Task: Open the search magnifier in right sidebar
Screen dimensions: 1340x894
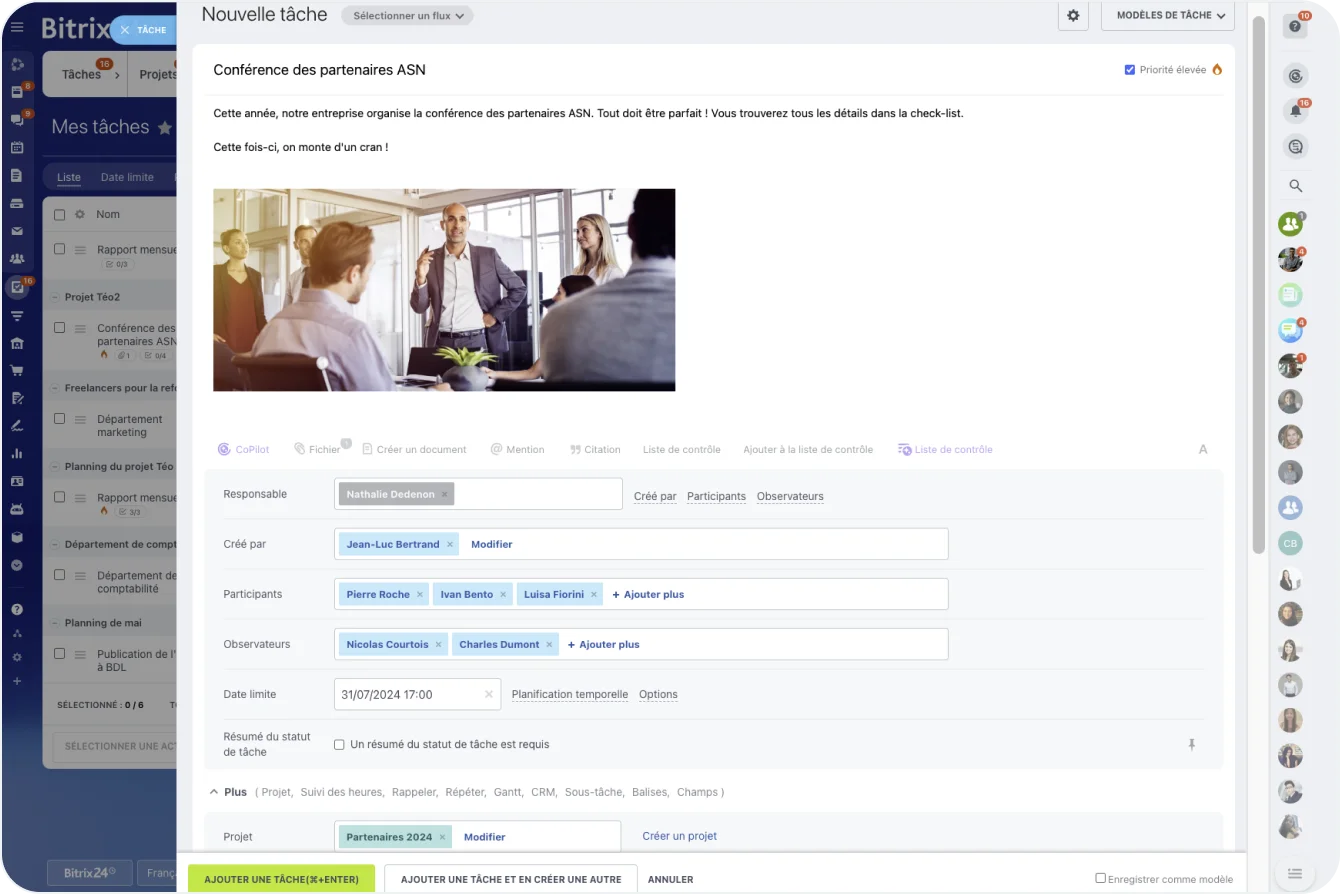Action: tap(1296, 186)
